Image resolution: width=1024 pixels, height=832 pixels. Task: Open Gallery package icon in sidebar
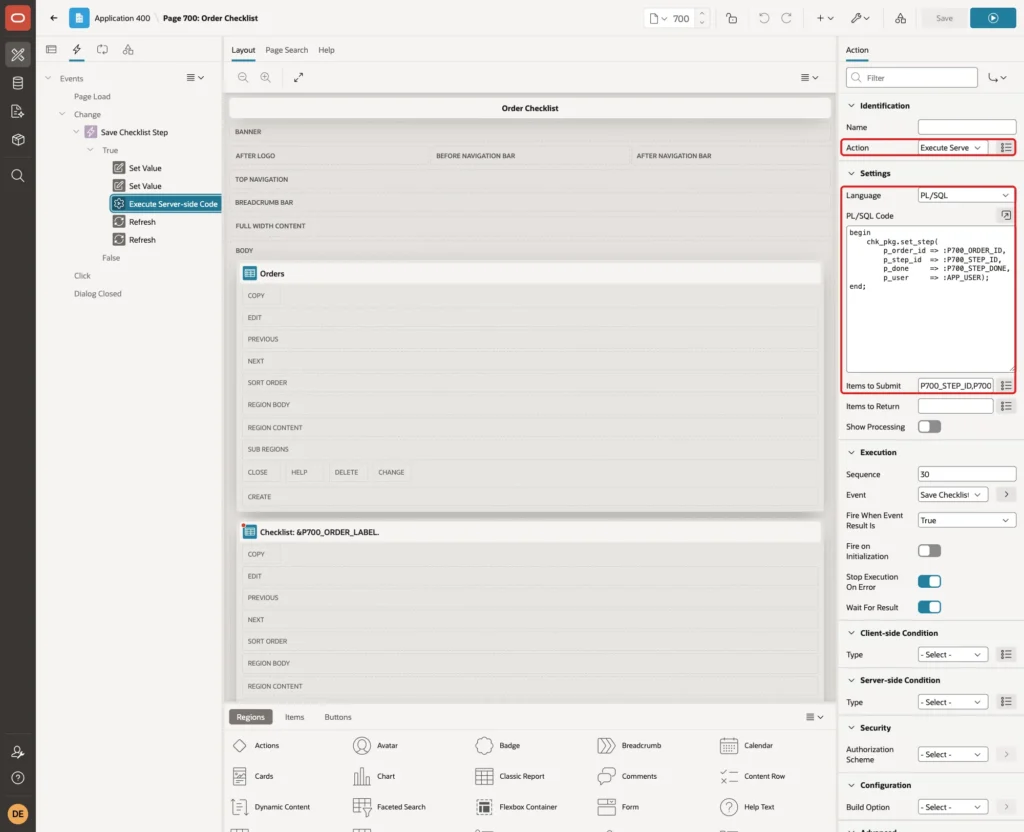pos(18,140)
